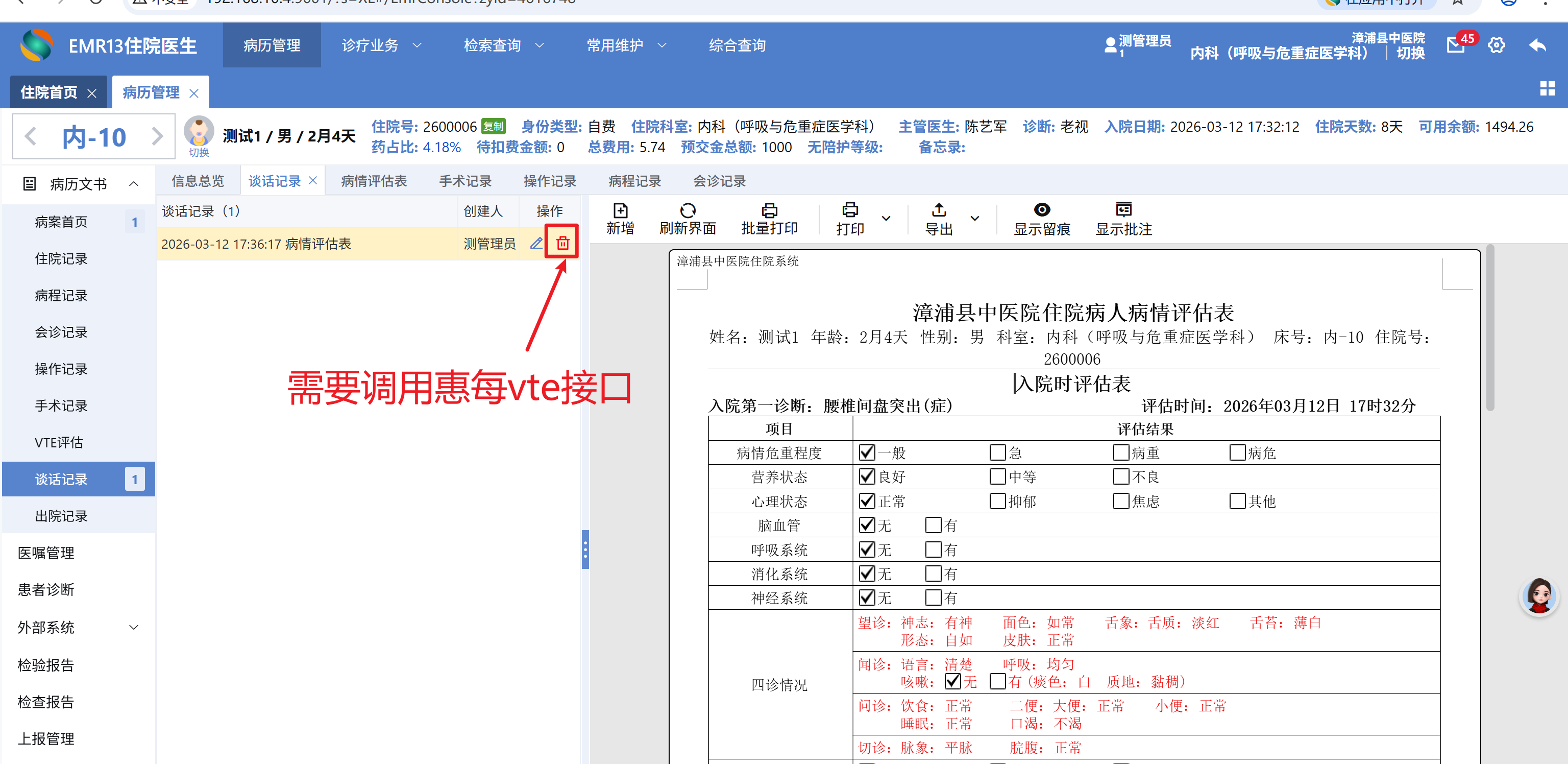The image size is (1568, 764).
Task: Toggle the 抑郁 checkbox under 心理状态
Action: (x=997, y=501)
